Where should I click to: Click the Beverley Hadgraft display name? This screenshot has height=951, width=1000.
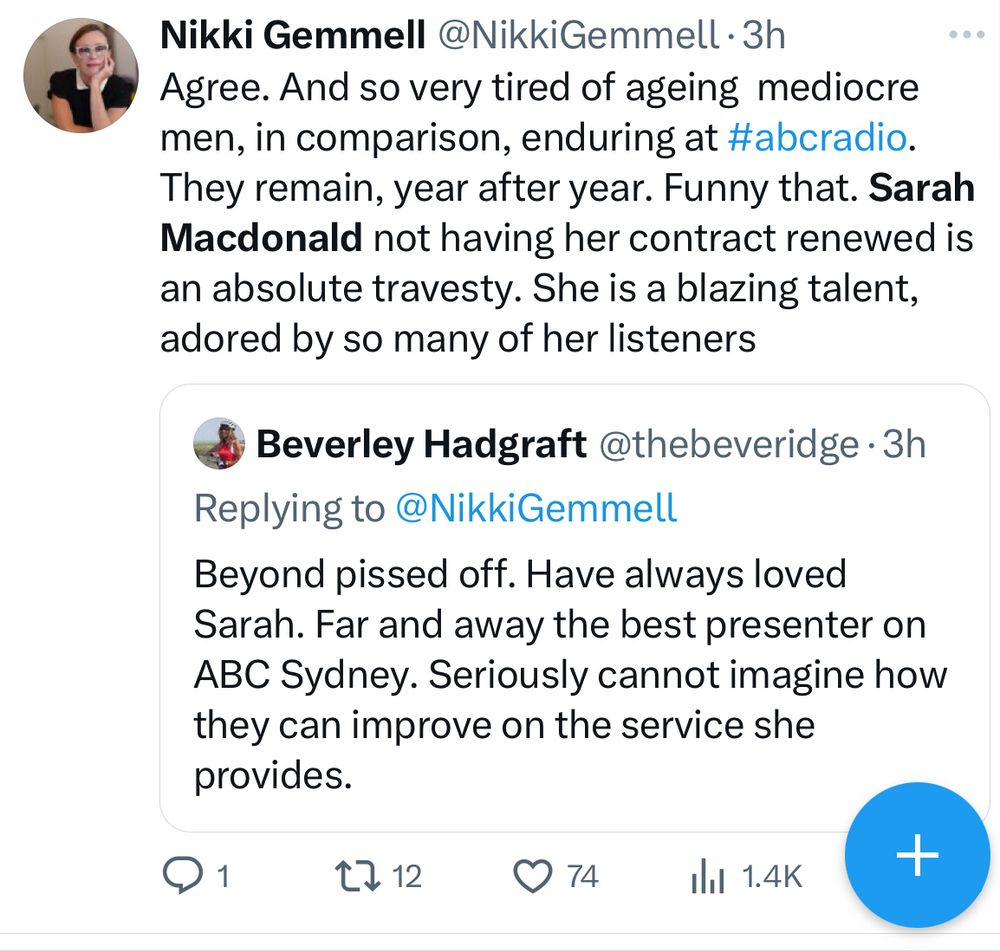421,444
